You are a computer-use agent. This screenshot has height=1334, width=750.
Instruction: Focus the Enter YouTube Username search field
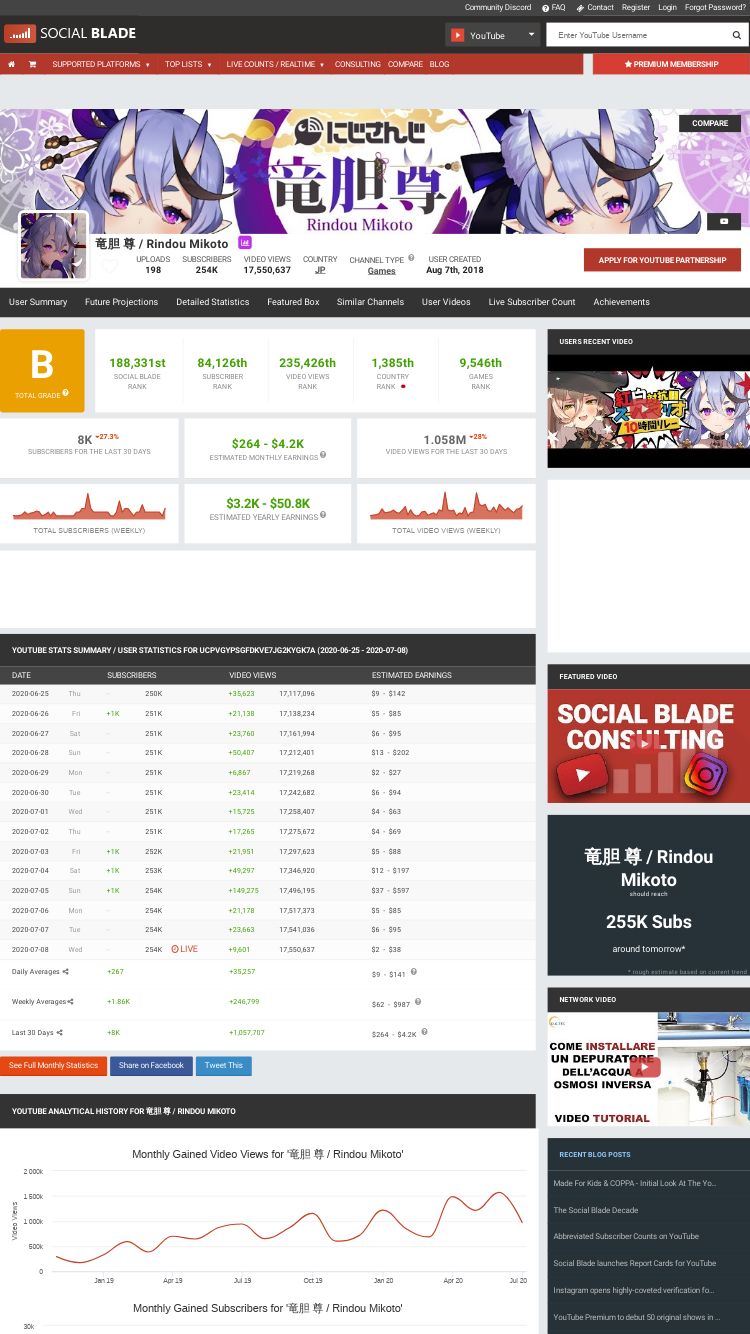click(x=637, y=35)
